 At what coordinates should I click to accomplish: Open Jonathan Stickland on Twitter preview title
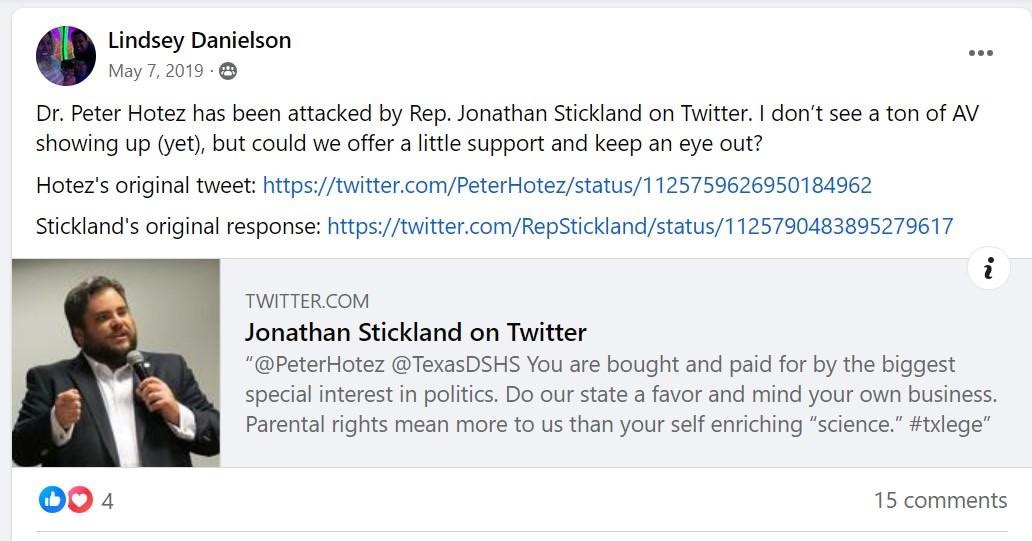(x=415, y=332)
